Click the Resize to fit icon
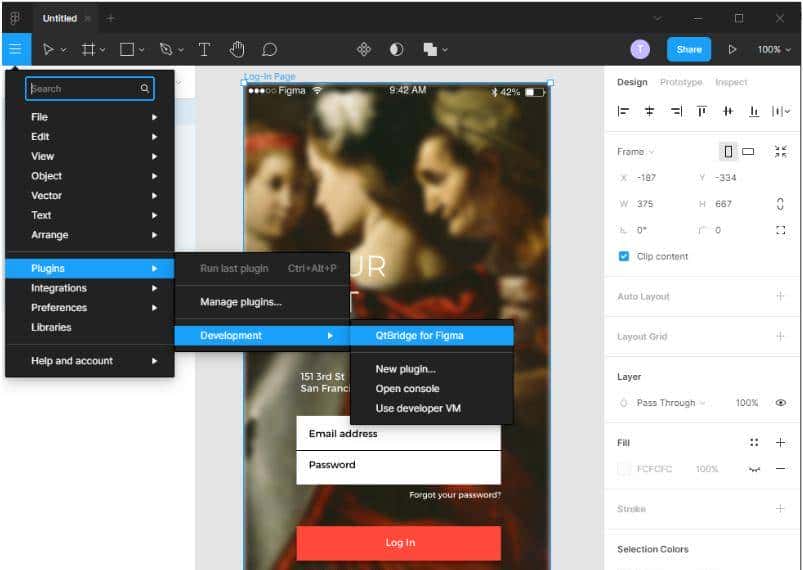This screenshot has width=803, height=570. pos(780,151)
